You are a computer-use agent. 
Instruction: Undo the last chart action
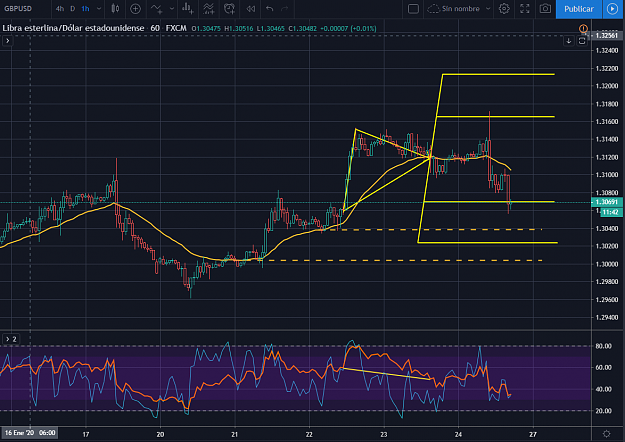(x=270, y=8)
